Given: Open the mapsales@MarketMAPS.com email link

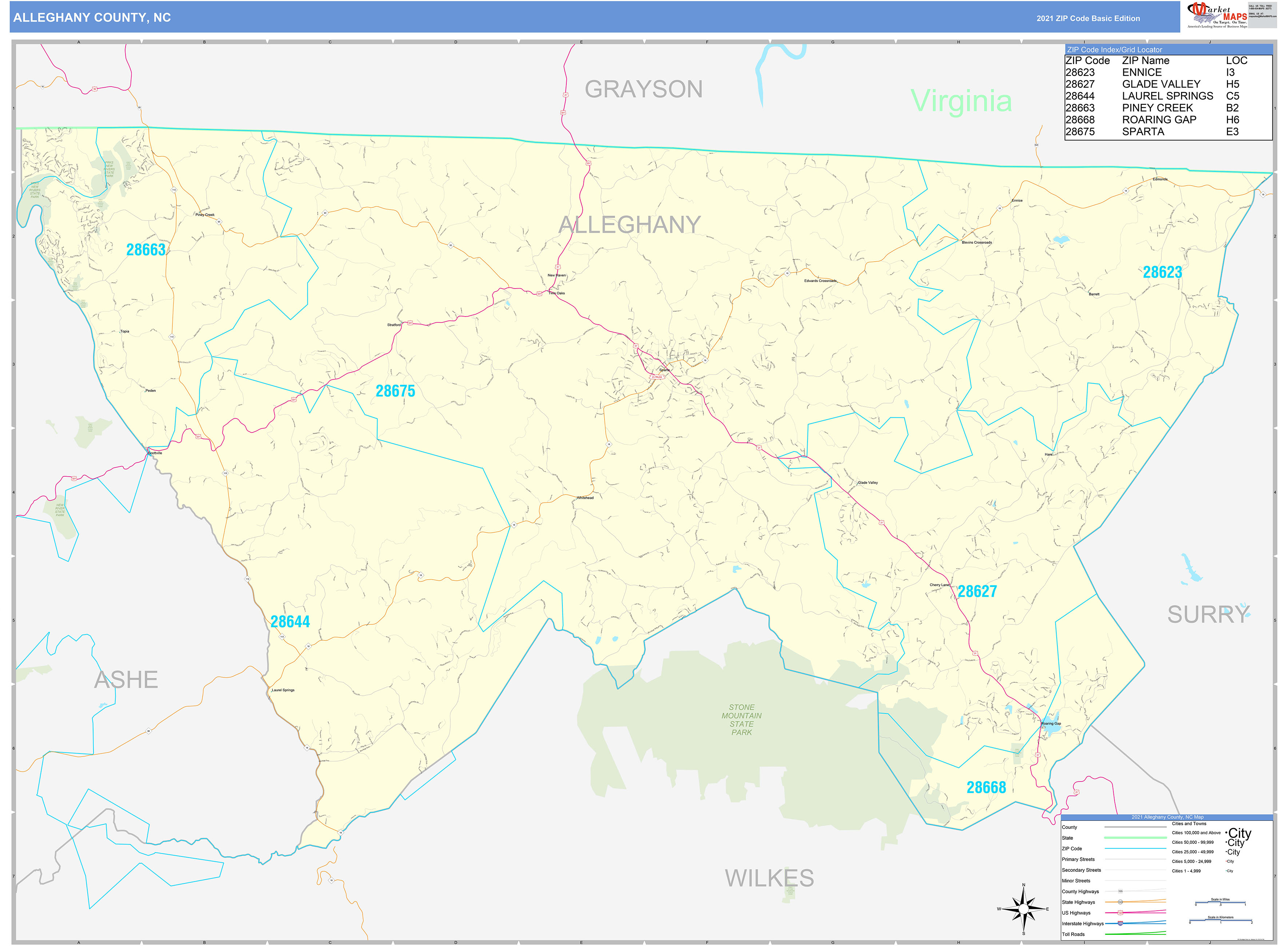Looking at the screenshot, I should [x=1263, y=16].
